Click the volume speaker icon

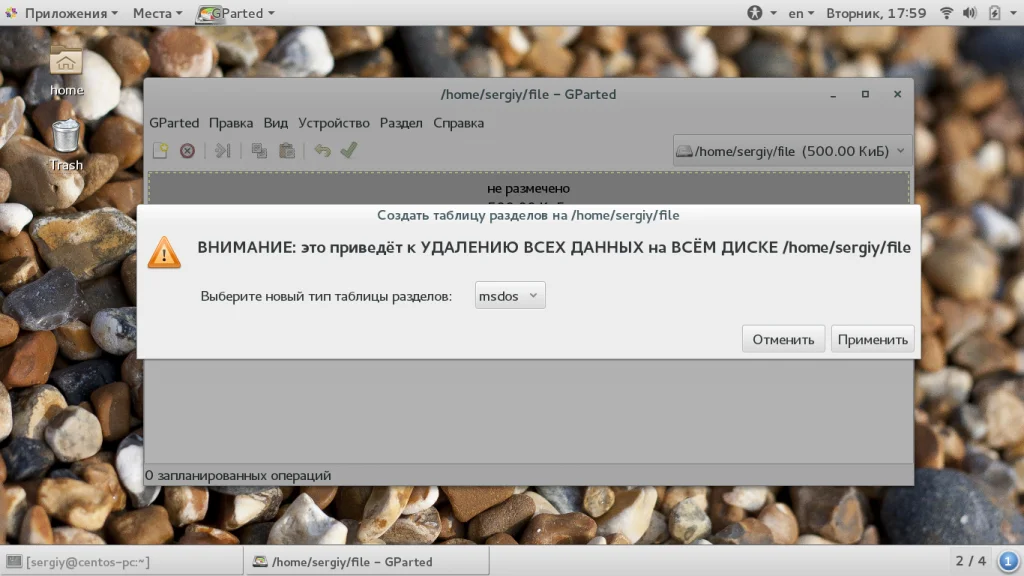(969, 13)
